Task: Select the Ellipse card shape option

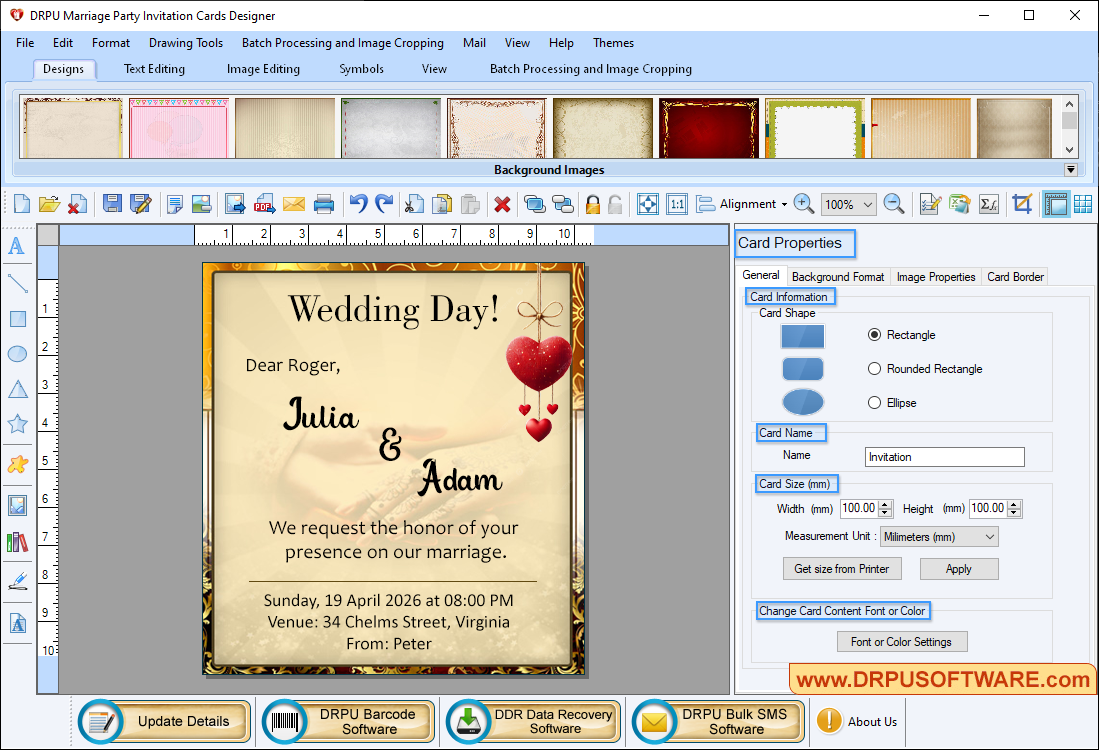Action: 875,402
